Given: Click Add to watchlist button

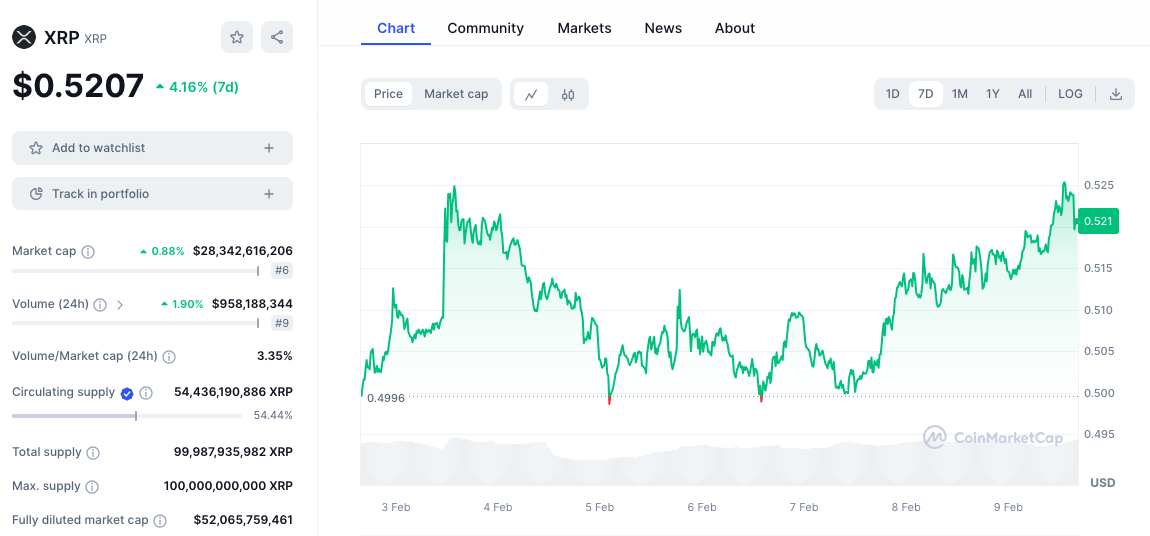Looking at the screenshot, I should (x=153, y=148).
